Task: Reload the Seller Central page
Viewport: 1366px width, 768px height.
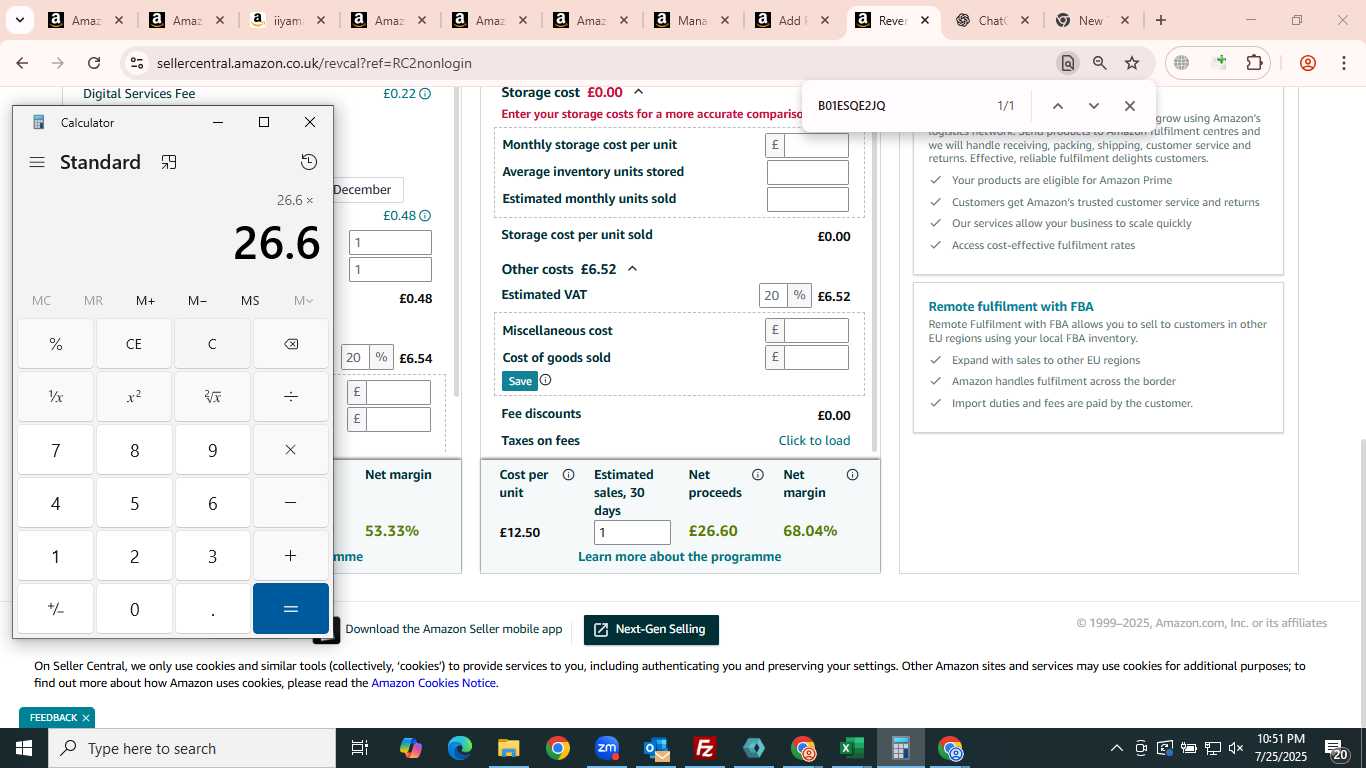Action: (94, 63)
